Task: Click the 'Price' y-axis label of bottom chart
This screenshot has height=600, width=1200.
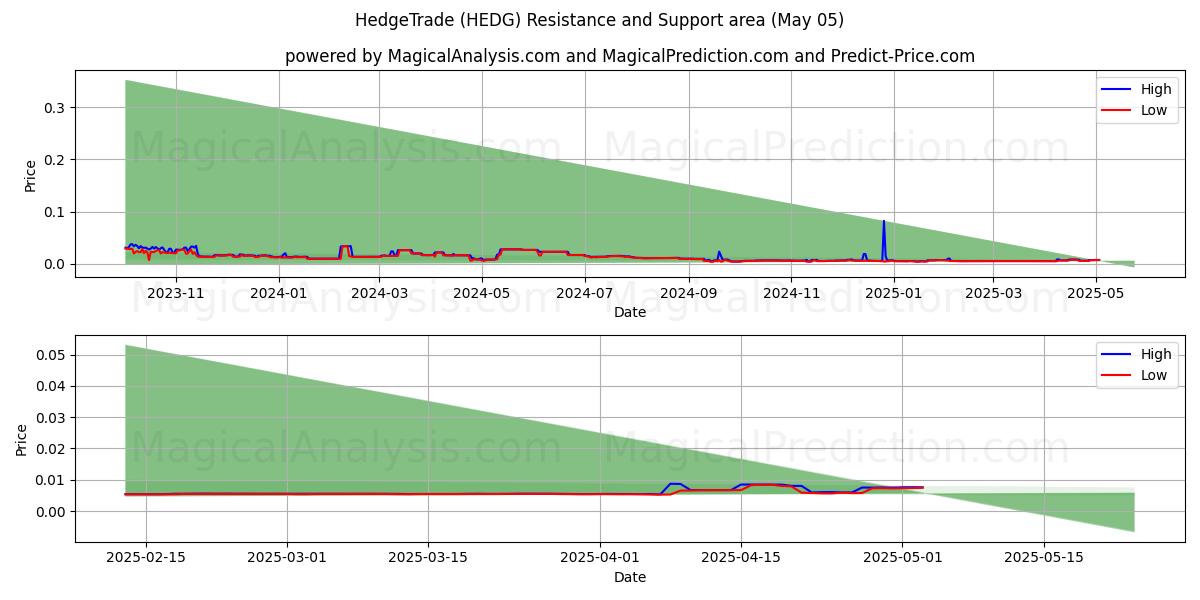Action: click(22, 439)
